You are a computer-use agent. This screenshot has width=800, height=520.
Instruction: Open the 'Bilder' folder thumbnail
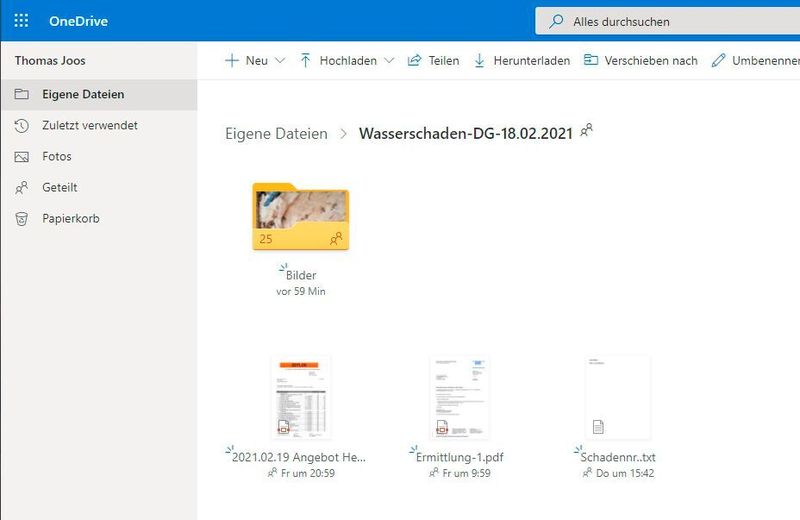(301, 216)
